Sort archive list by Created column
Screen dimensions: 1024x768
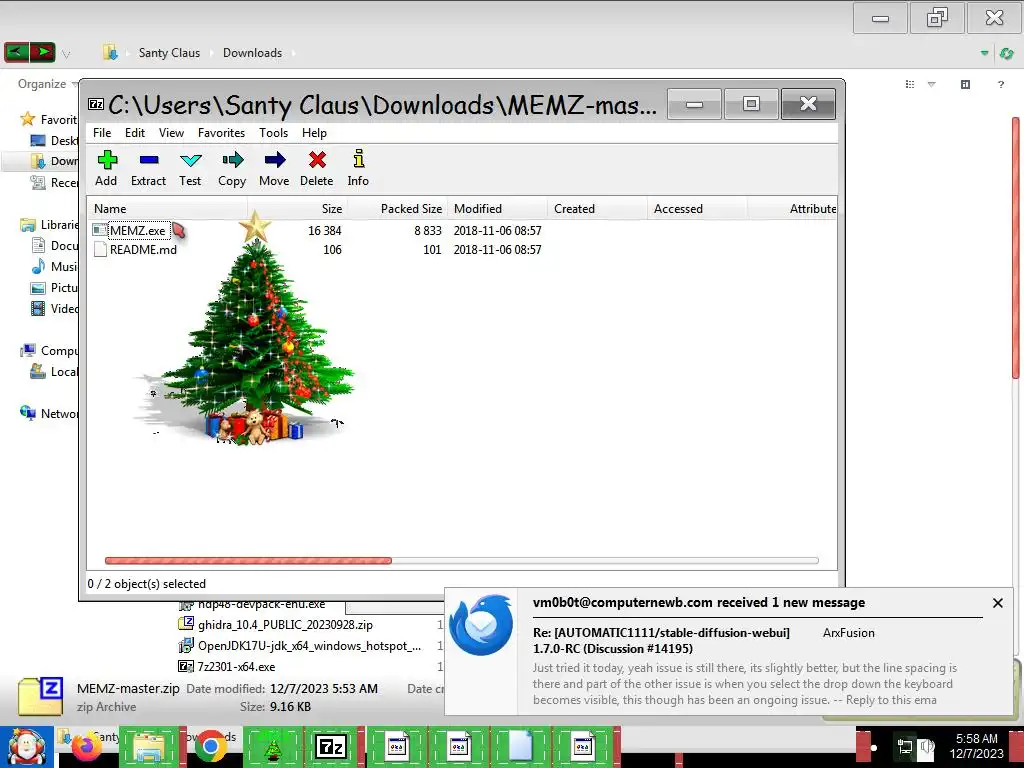tap(597, 209)
